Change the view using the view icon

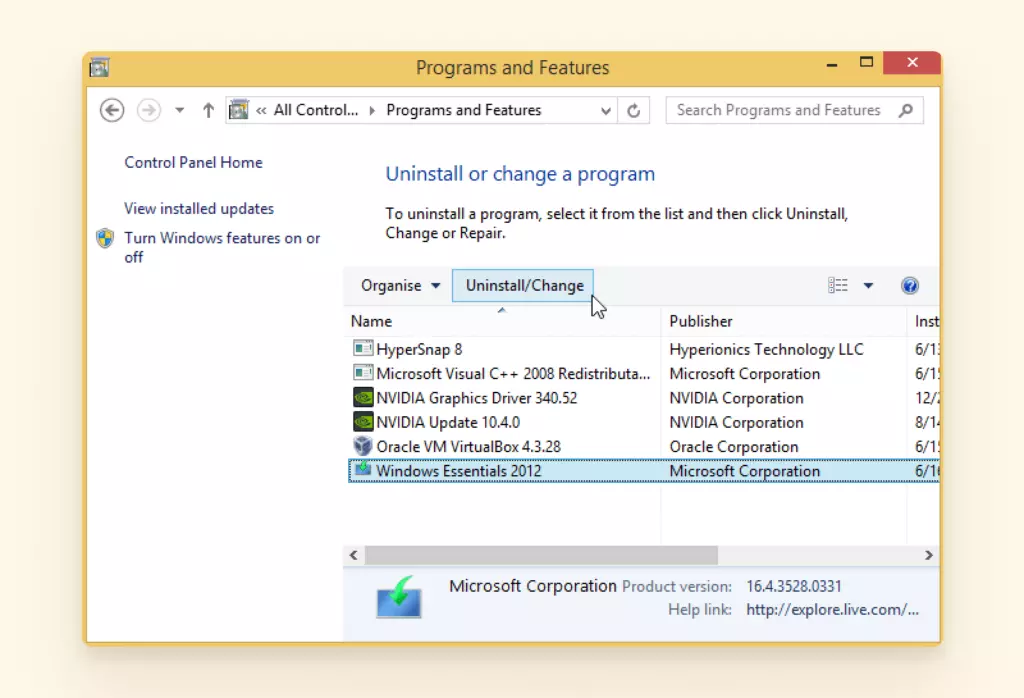[838, 285]
